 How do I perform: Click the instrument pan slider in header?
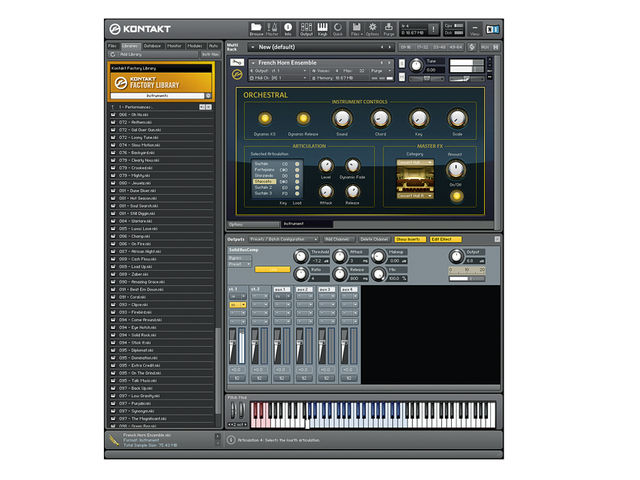click(x=427, y=78)
